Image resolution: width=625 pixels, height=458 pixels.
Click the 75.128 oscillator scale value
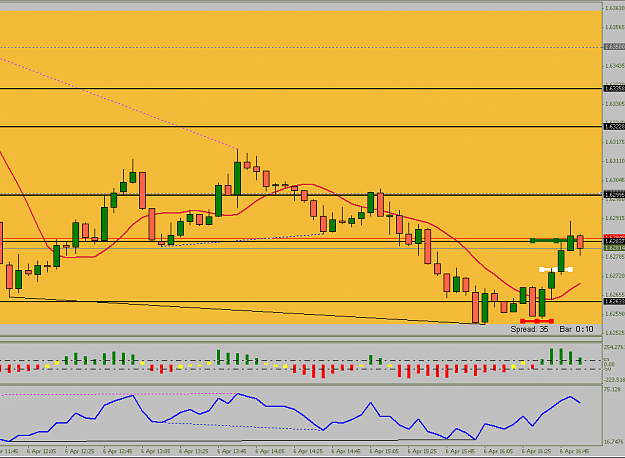click(x=613, y=389)
